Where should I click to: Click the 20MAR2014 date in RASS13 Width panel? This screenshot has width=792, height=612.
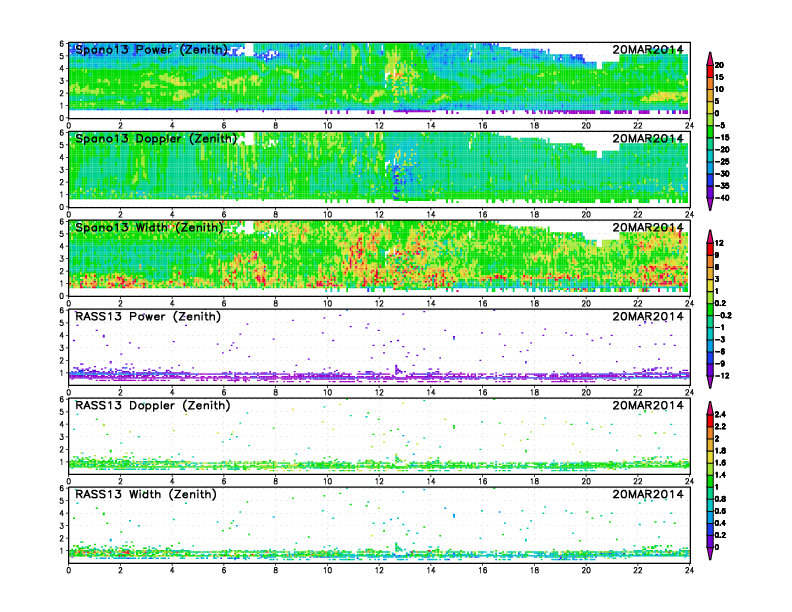(648, 494)
